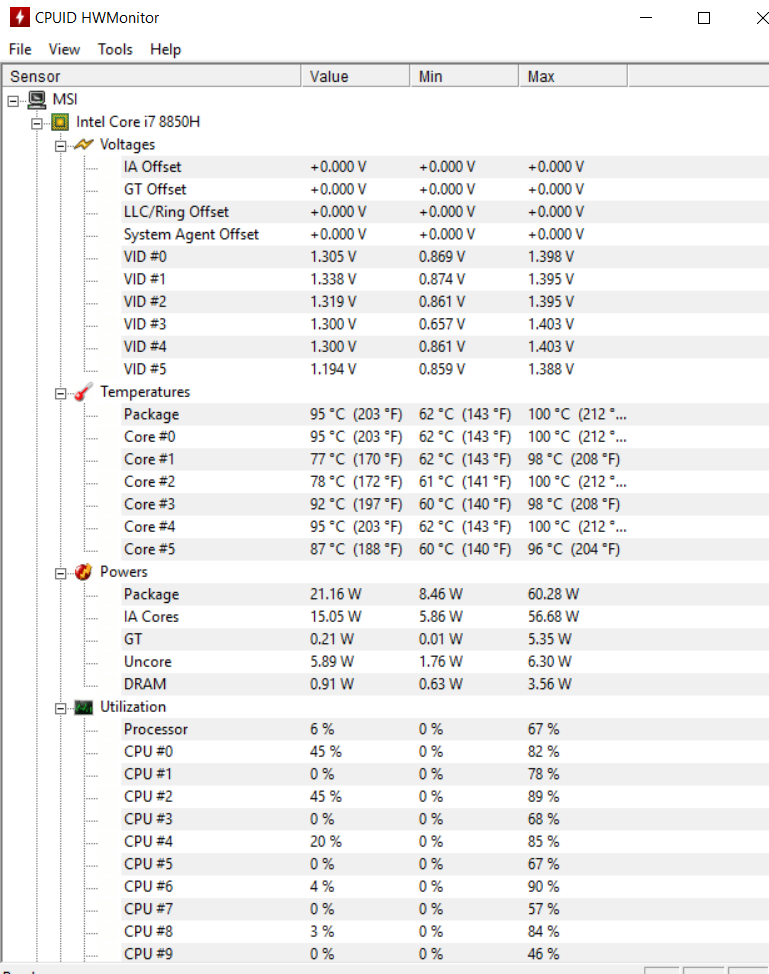Collapse the Powers section
The width and height of the screenshot is (769, 974).
point(60,573)
